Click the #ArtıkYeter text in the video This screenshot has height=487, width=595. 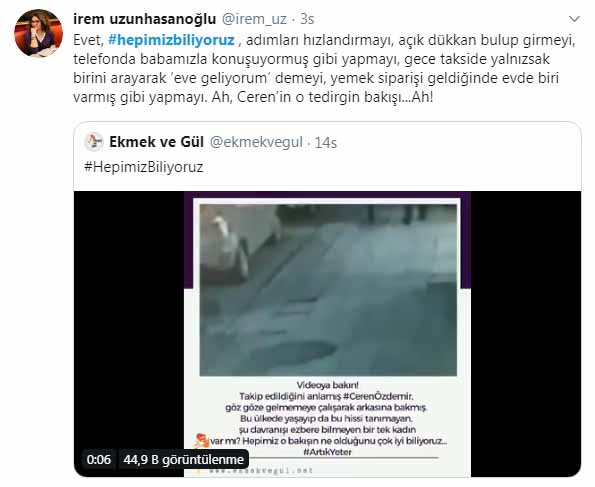(327, 452)
